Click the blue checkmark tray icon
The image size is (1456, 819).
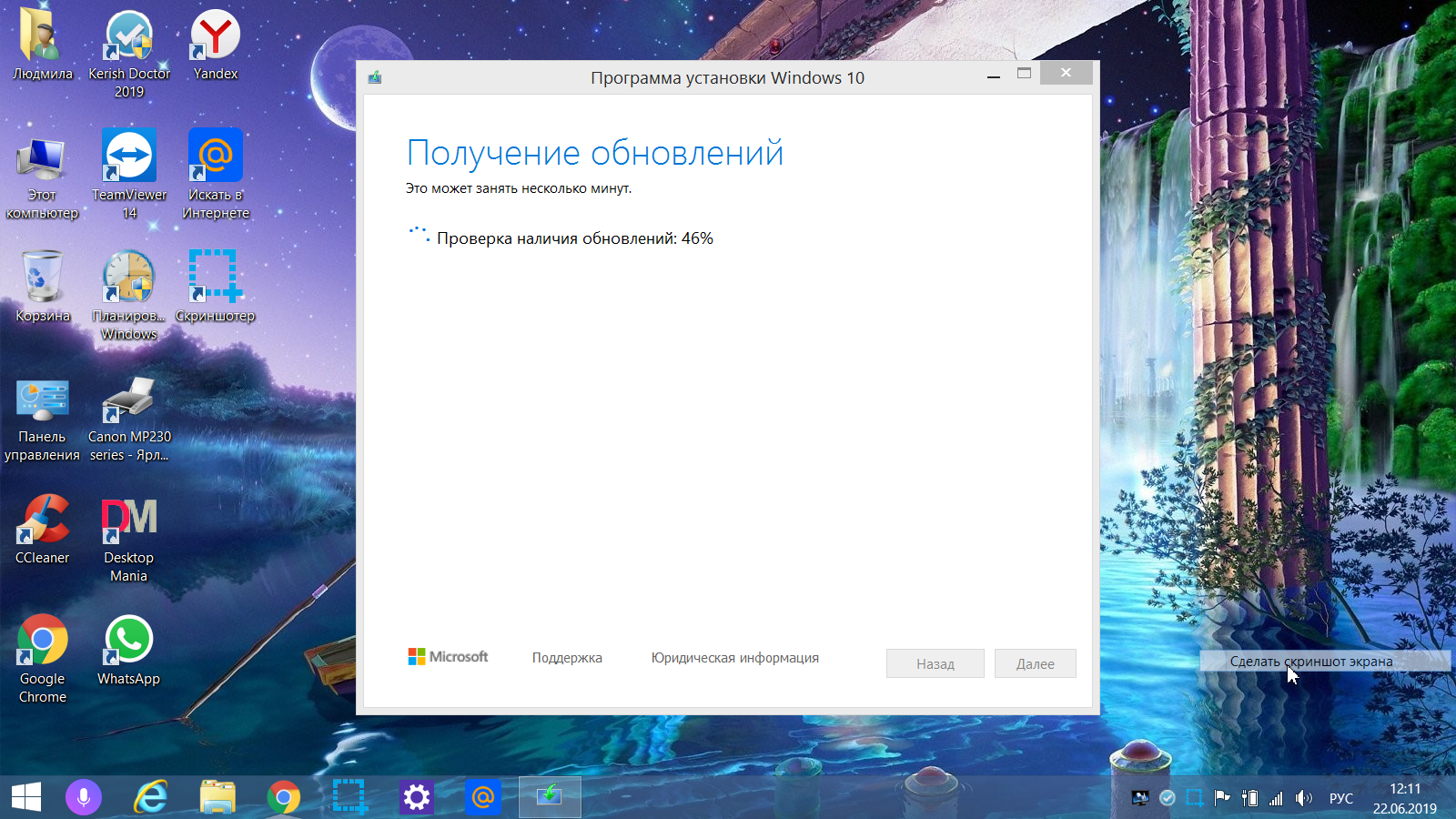click(x=1168, y=798)
